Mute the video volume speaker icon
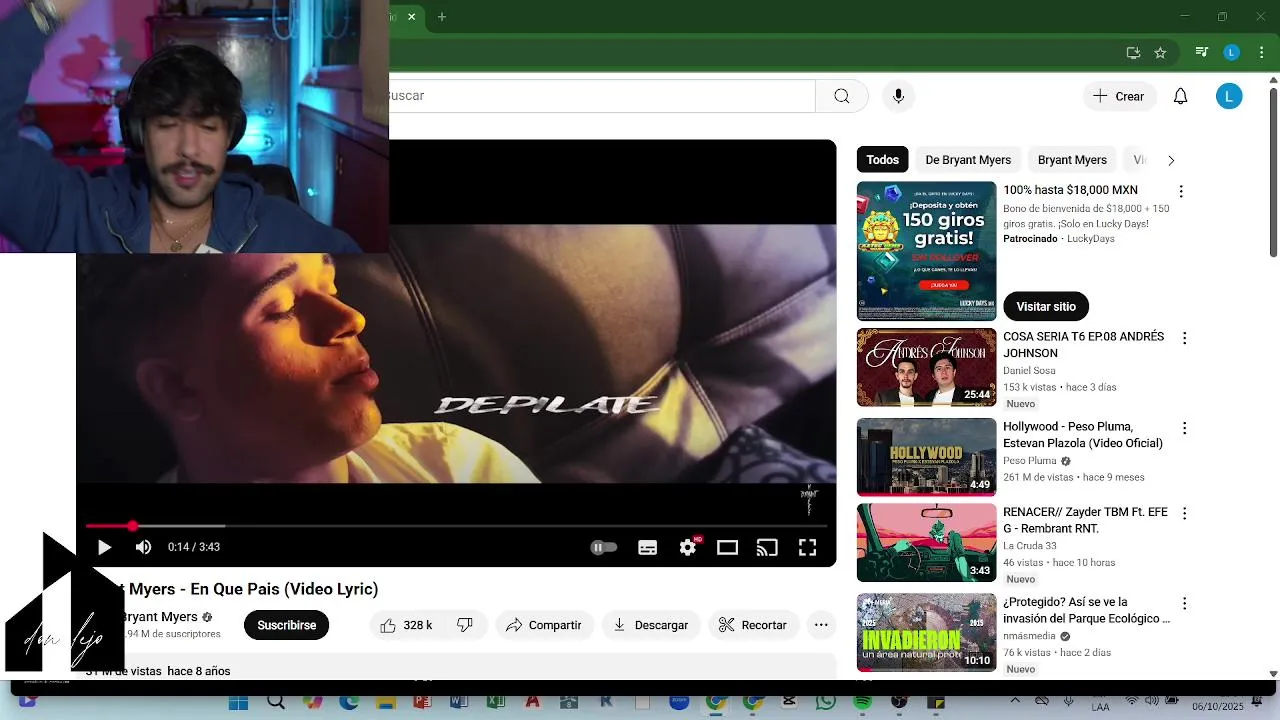 click(143, 547)
